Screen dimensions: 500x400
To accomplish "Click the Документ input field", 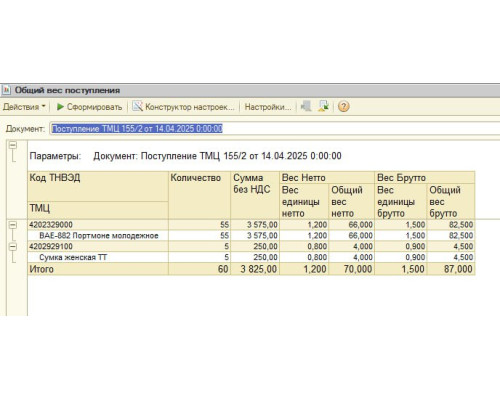I will pos(275,129).
